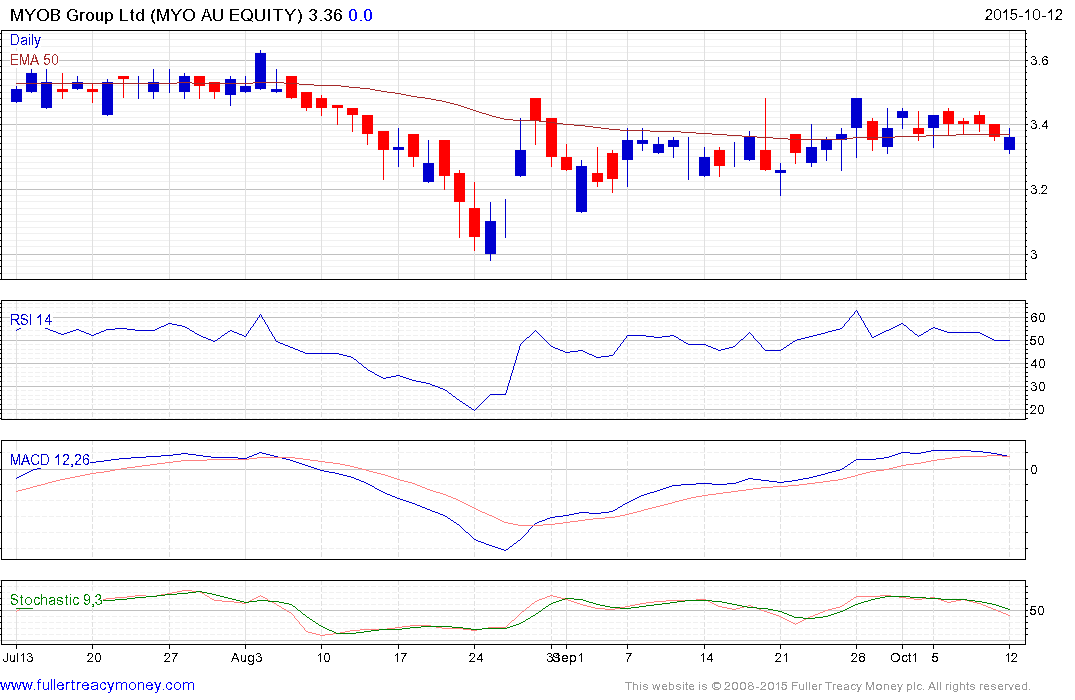
Task: Click the www.fullertreacymoney.com link
Action: tap(98, 685)
